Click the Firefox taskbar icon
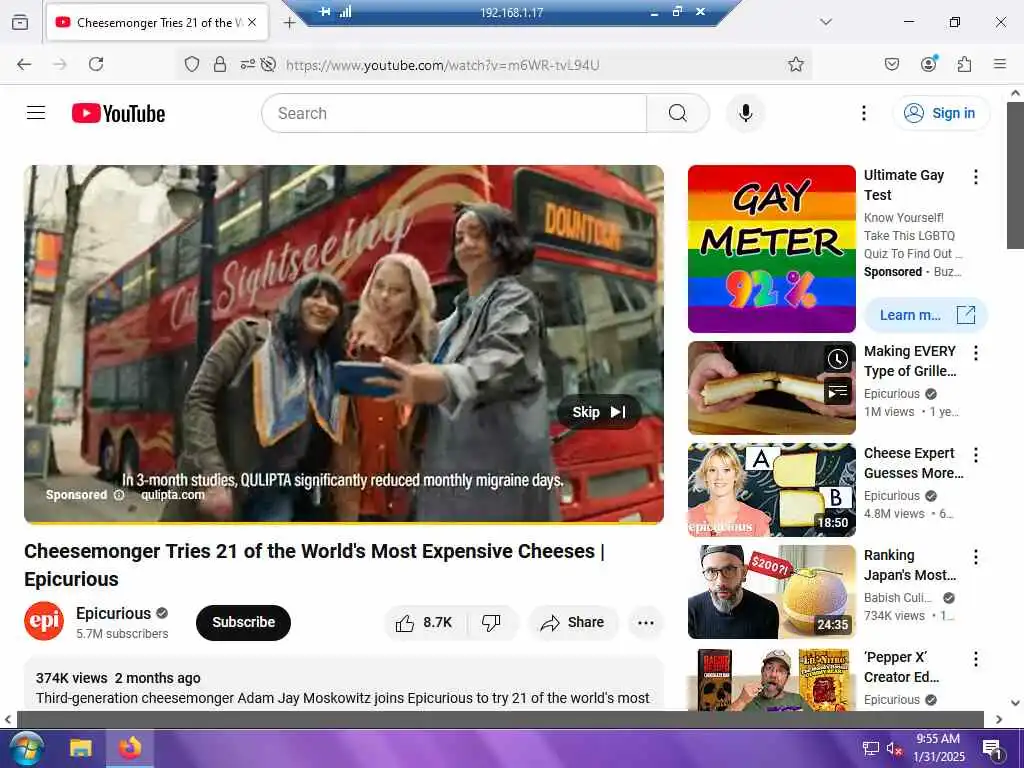Screen dimensions: 1024x768 (x=130, y=748)
